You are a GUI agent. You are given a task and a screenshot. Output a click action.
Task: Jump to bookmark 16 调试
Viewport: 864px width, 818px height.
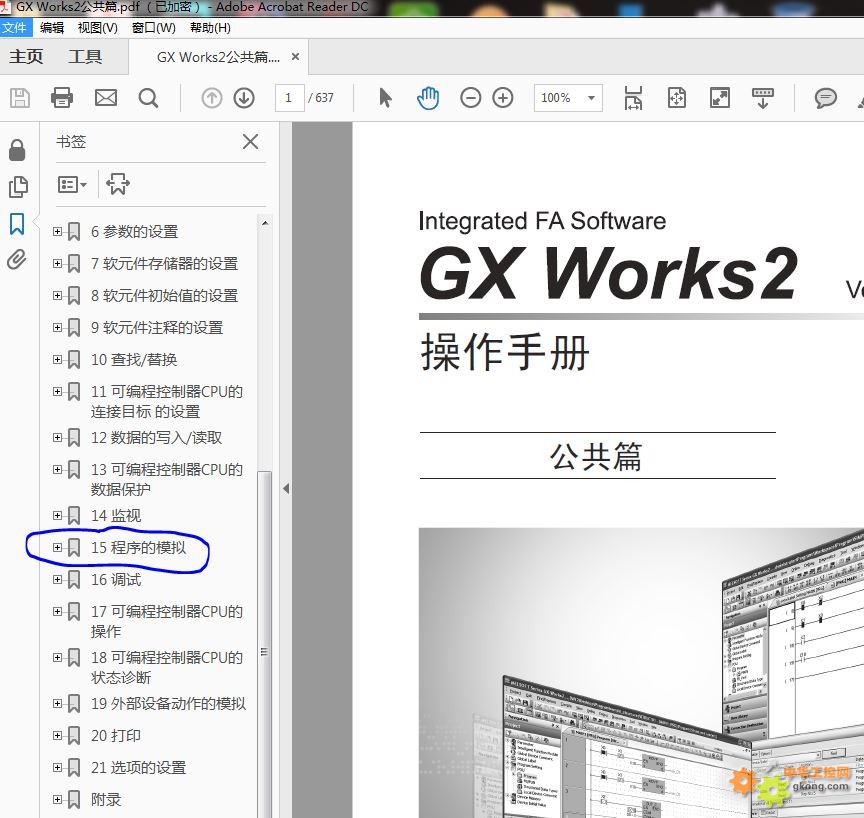pos(116,579)
